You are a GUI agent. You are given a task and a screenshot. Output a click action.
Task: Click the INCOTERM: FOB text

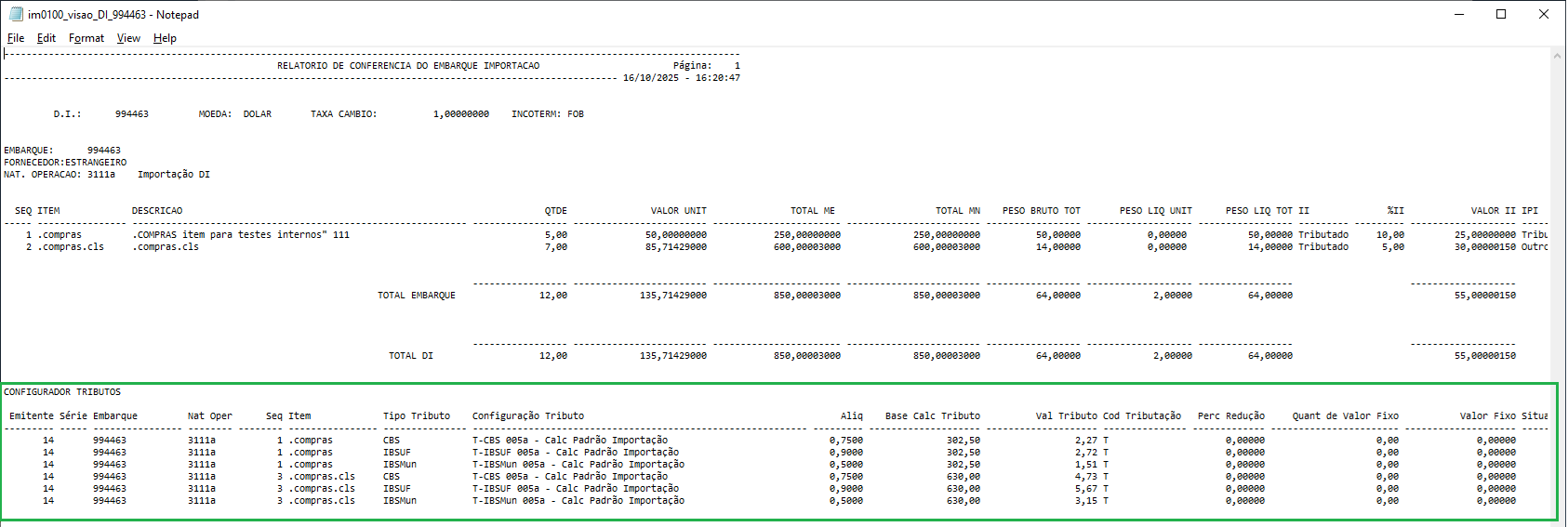(x=548, y=114)
